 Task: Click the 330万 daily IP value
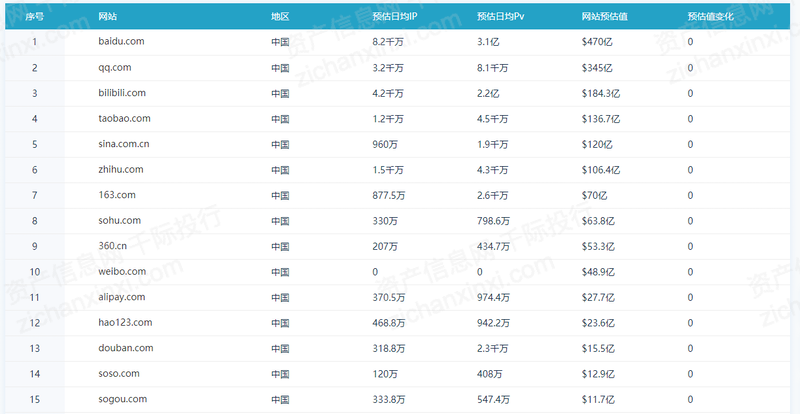[385, 221]
